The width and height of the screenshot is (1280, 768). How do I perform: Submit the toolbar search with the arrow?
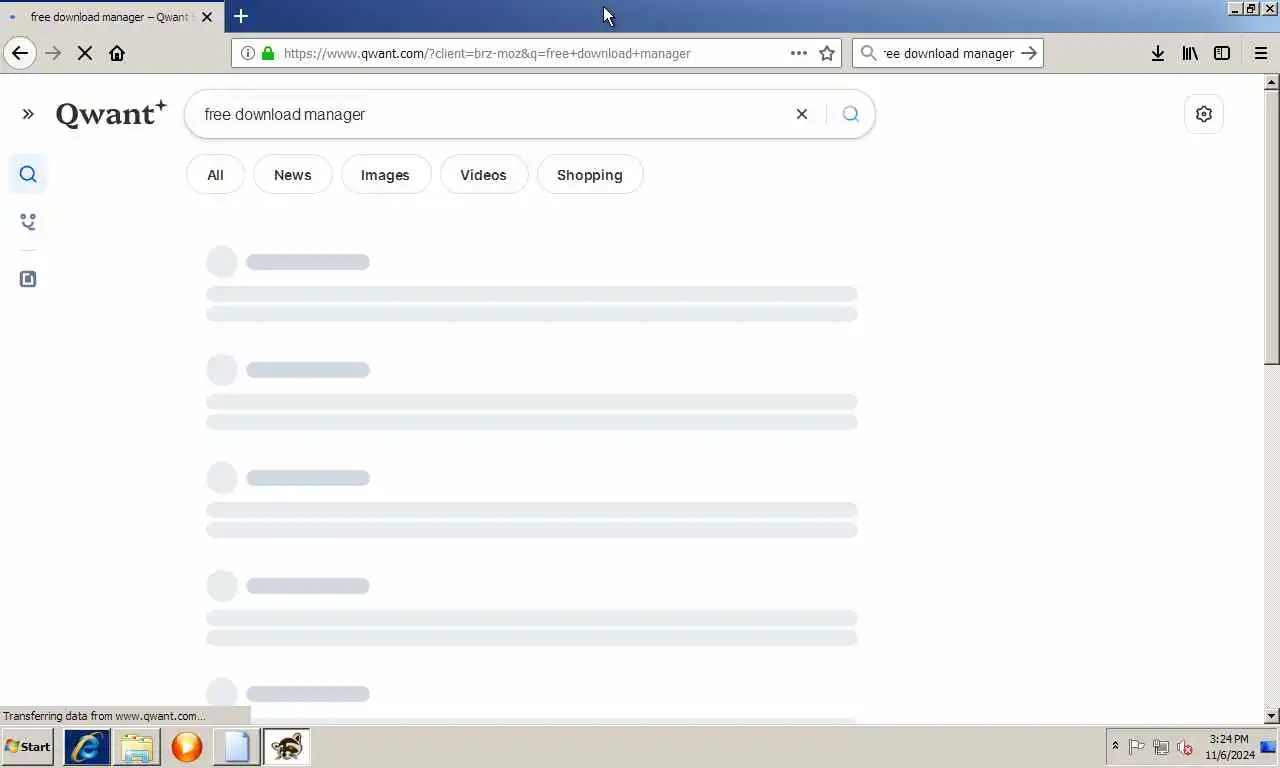[1029, 53]
